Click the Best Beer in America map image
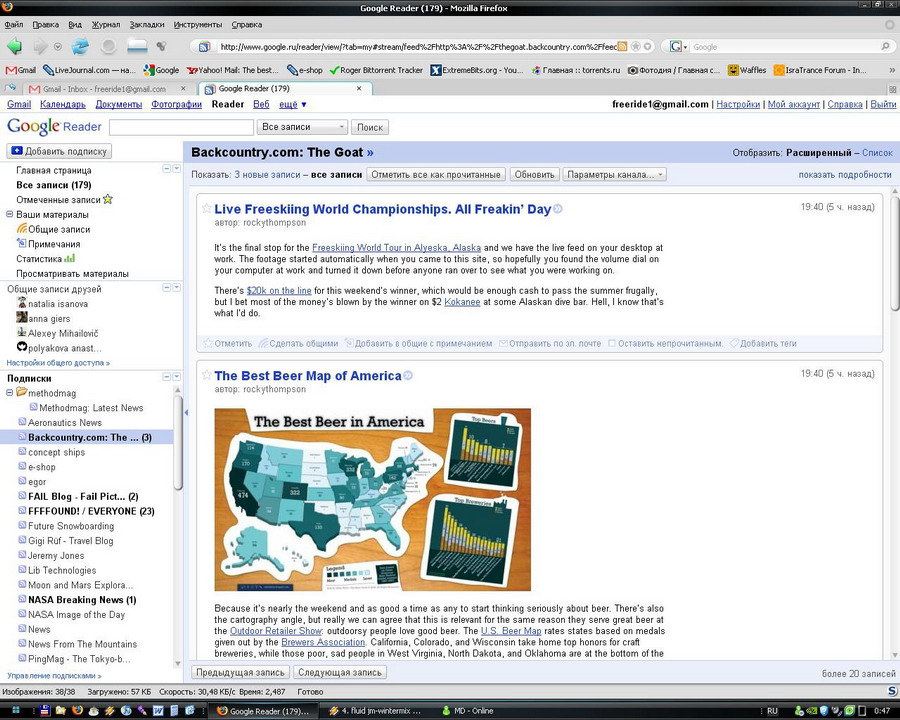 click(x=373, y=499)
